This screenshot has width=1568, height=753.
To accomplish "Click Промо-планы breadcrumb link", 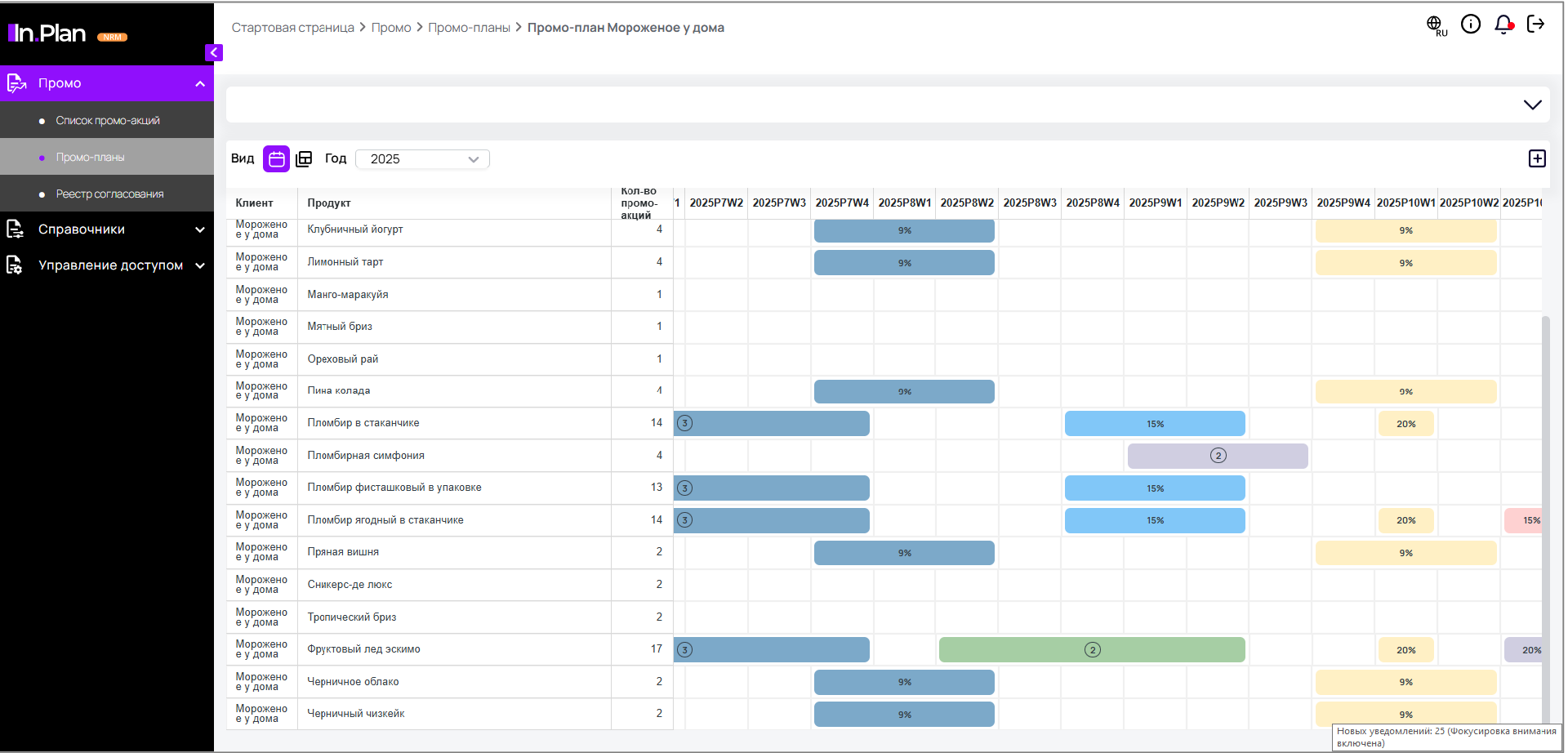I will 469,28.
